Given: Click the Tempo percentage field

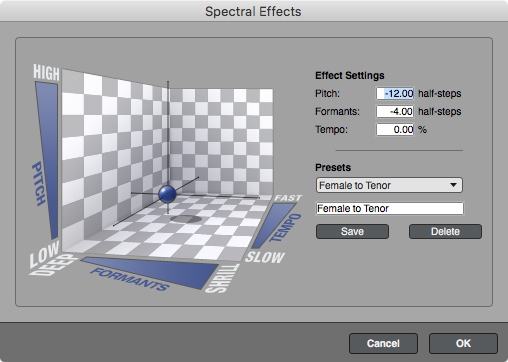Looking at the screenshot, I should (x=395, y=129).
